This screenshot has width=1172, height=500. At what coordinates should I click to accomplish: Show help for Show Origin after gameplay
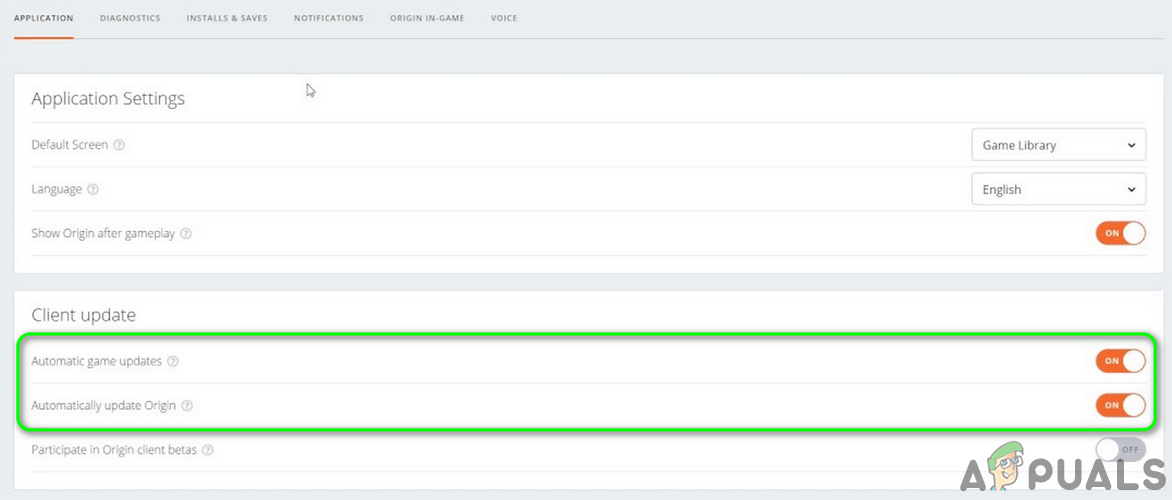point(186,234)
